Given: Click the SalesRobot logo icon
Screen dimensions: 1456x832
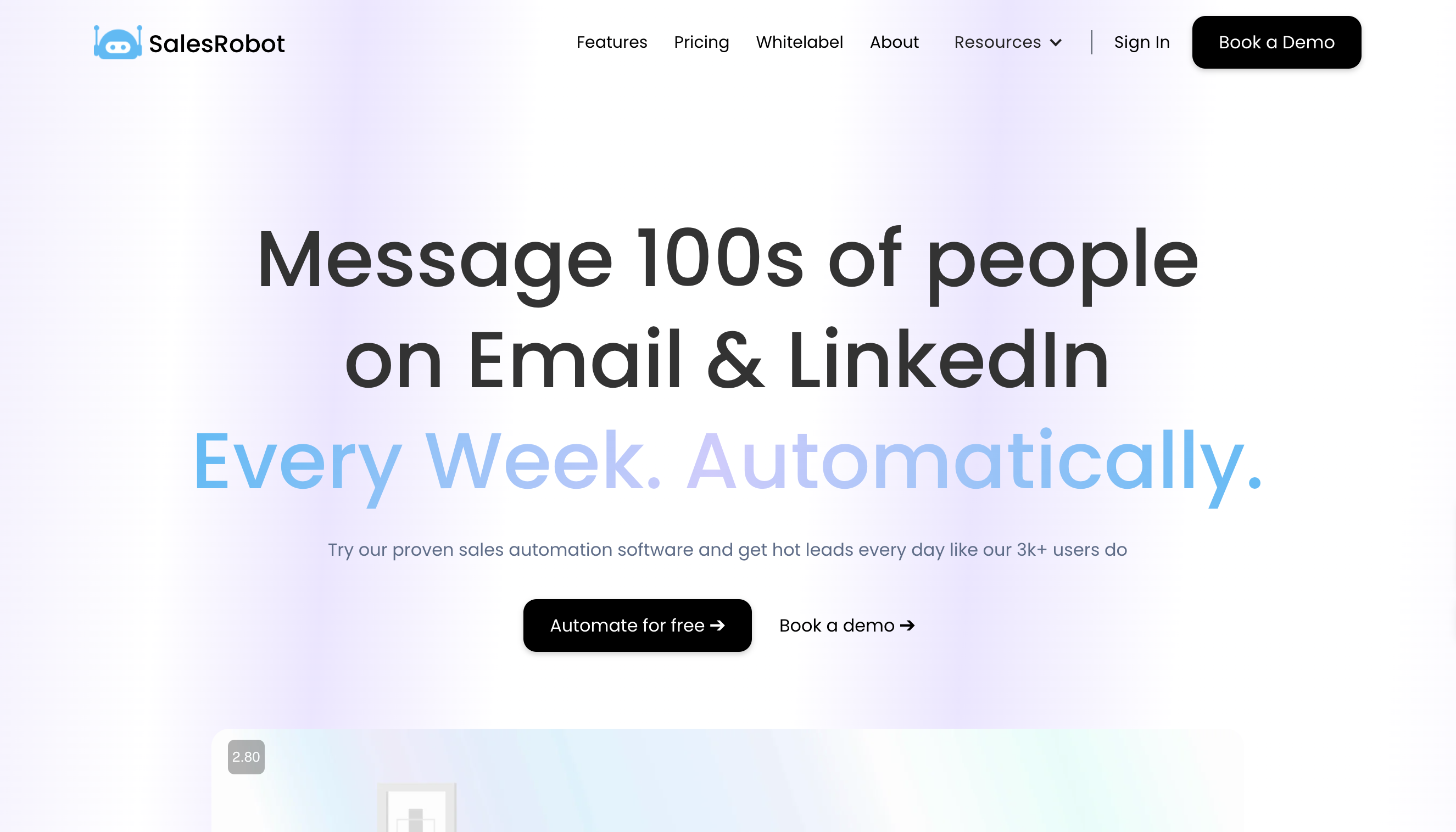Looking at the screenshot, I should (x=117, y=42).
